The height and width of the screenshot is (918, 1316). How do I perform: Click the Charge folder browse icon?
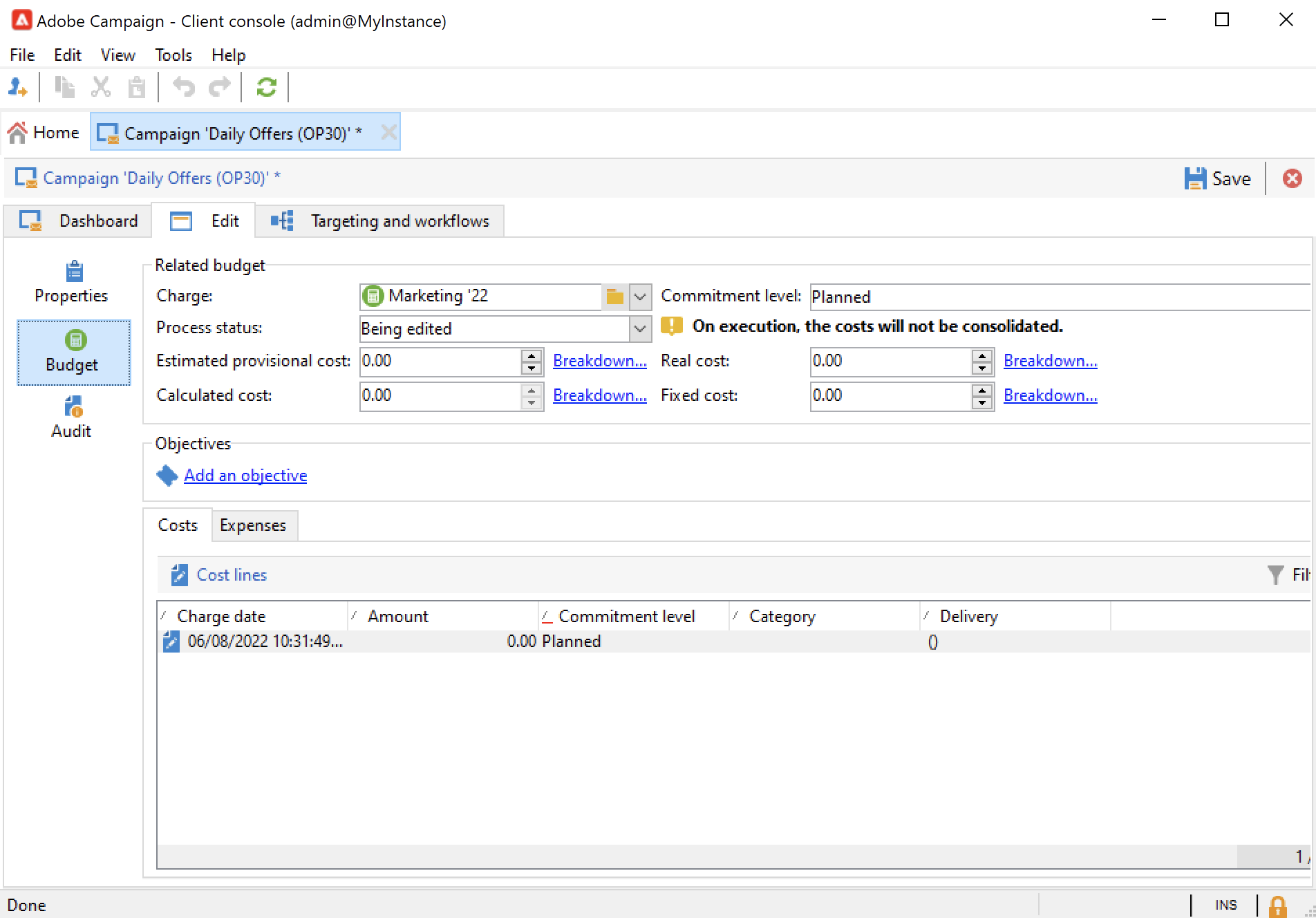(x=614, y=297)
